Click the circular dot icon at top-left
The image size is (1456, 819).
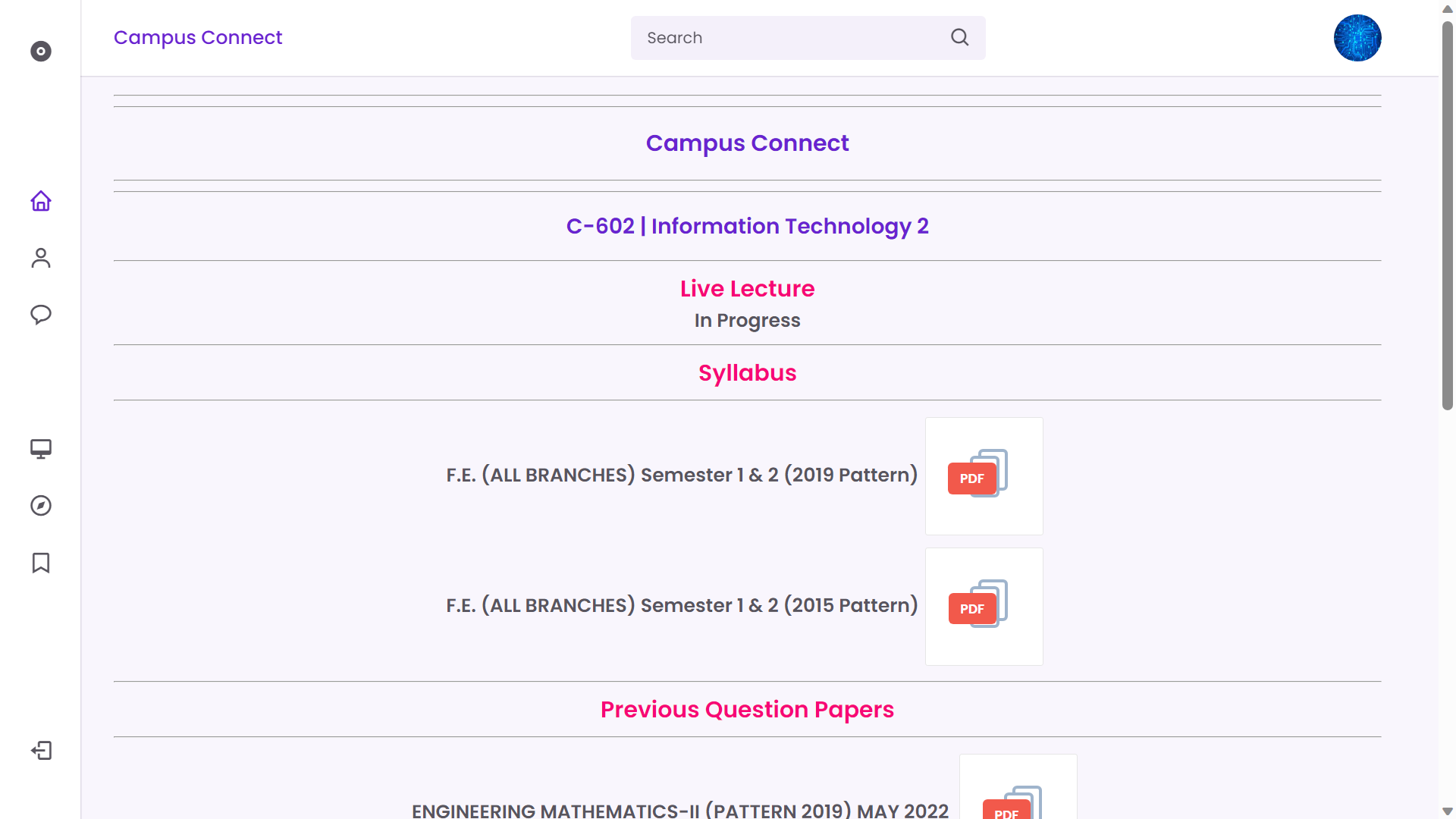(x=41, y=52)
